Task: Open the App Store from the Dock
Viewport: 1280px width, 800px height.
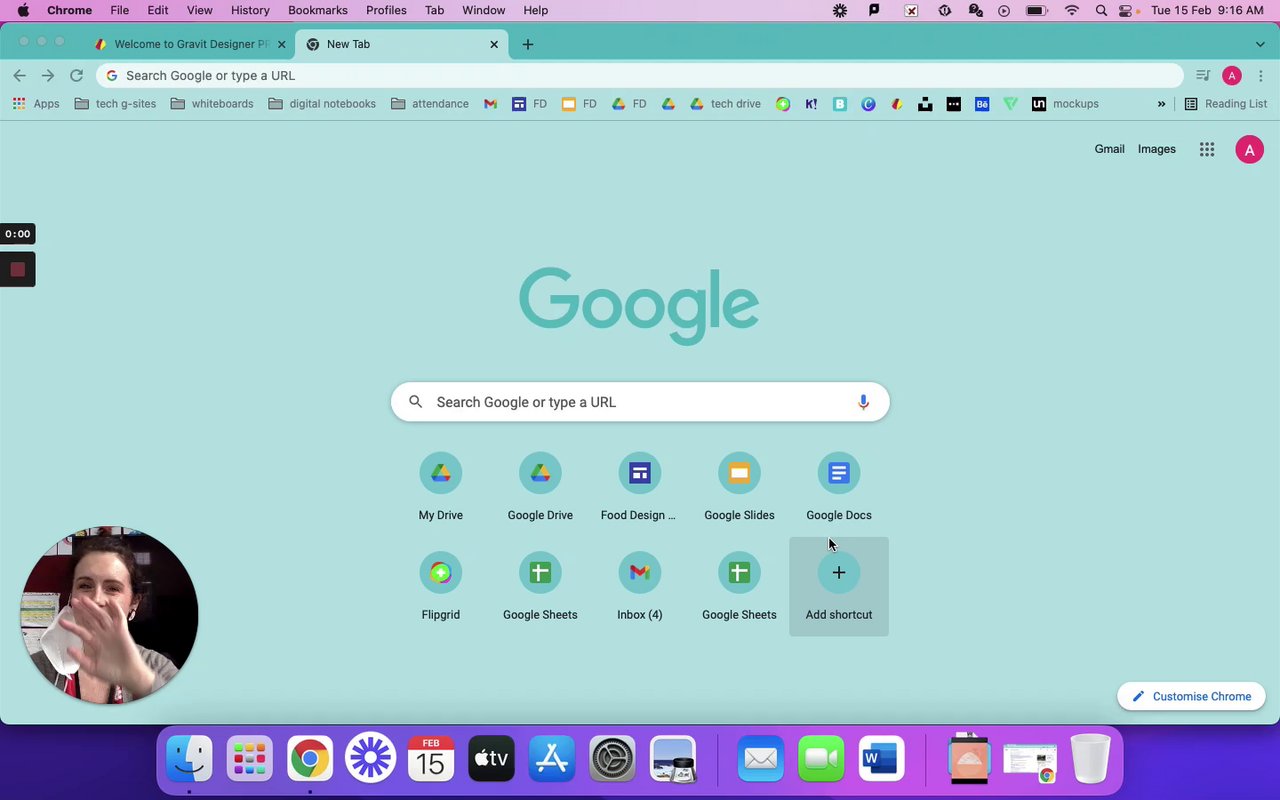Action: pyautogui.click(x=552, y=759)
